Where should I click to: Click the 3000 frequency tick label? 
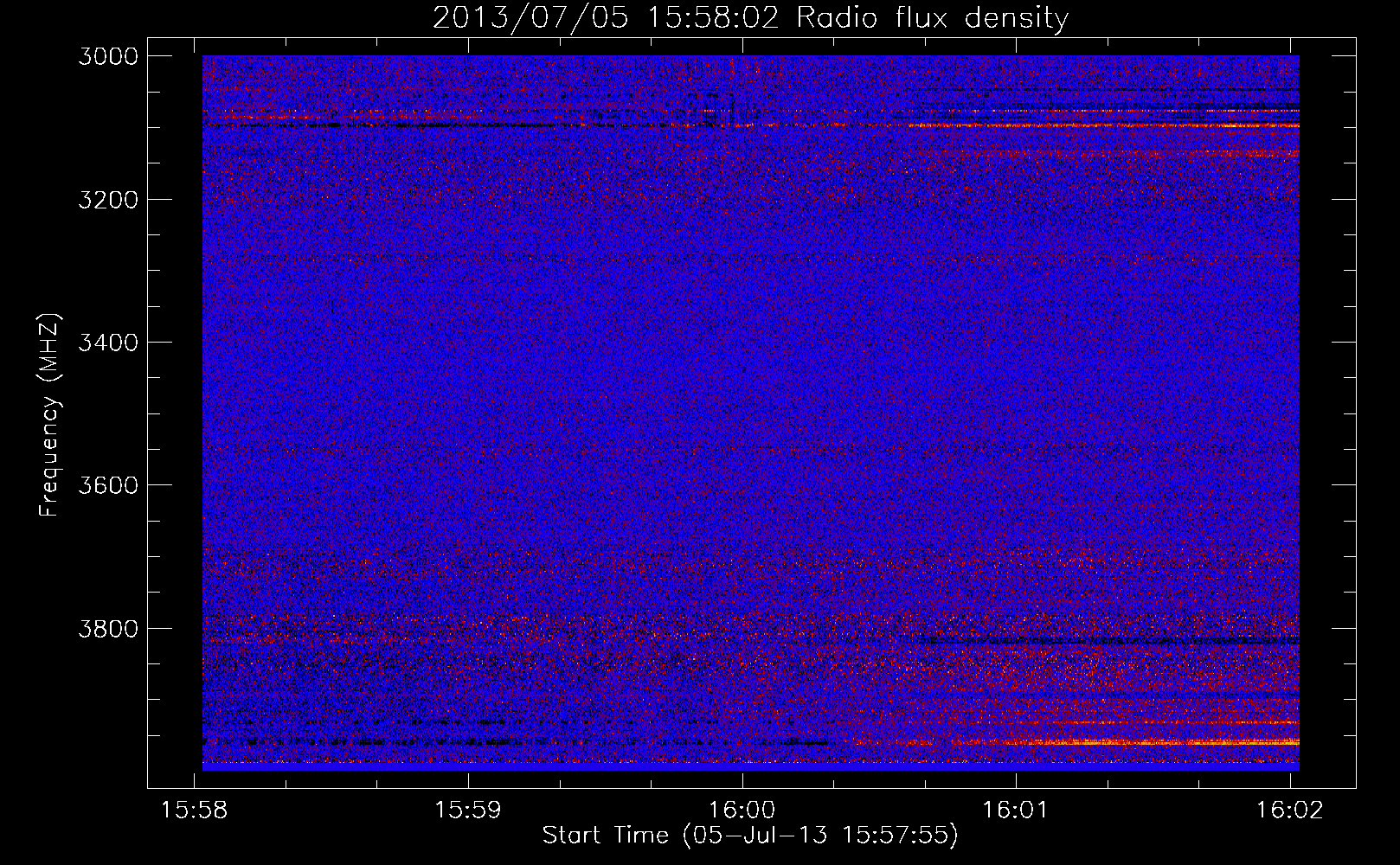[x=108, y=56]
